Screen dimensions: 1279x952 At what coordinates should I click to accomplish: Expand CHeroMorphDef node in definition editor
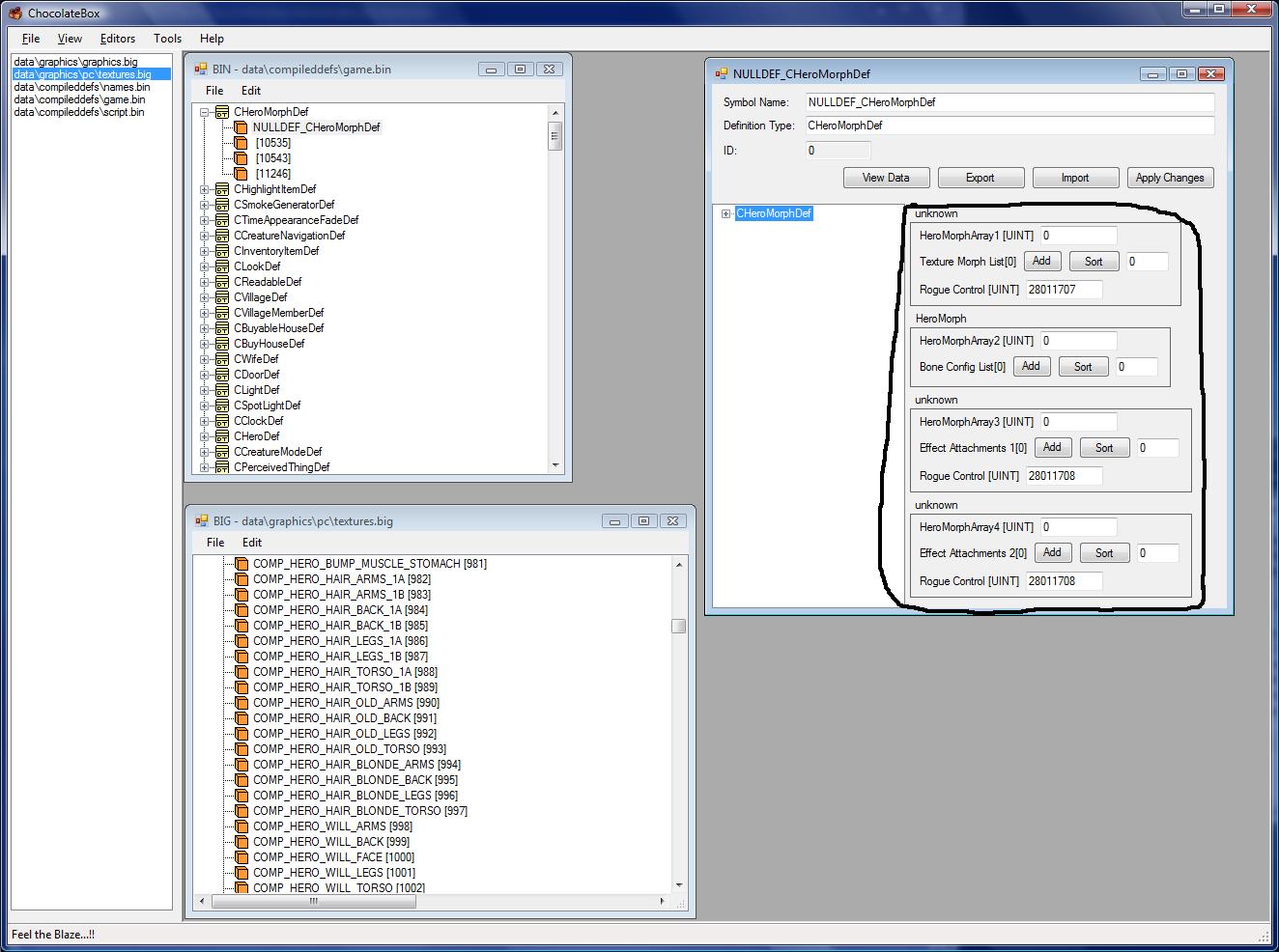point(725,213)
